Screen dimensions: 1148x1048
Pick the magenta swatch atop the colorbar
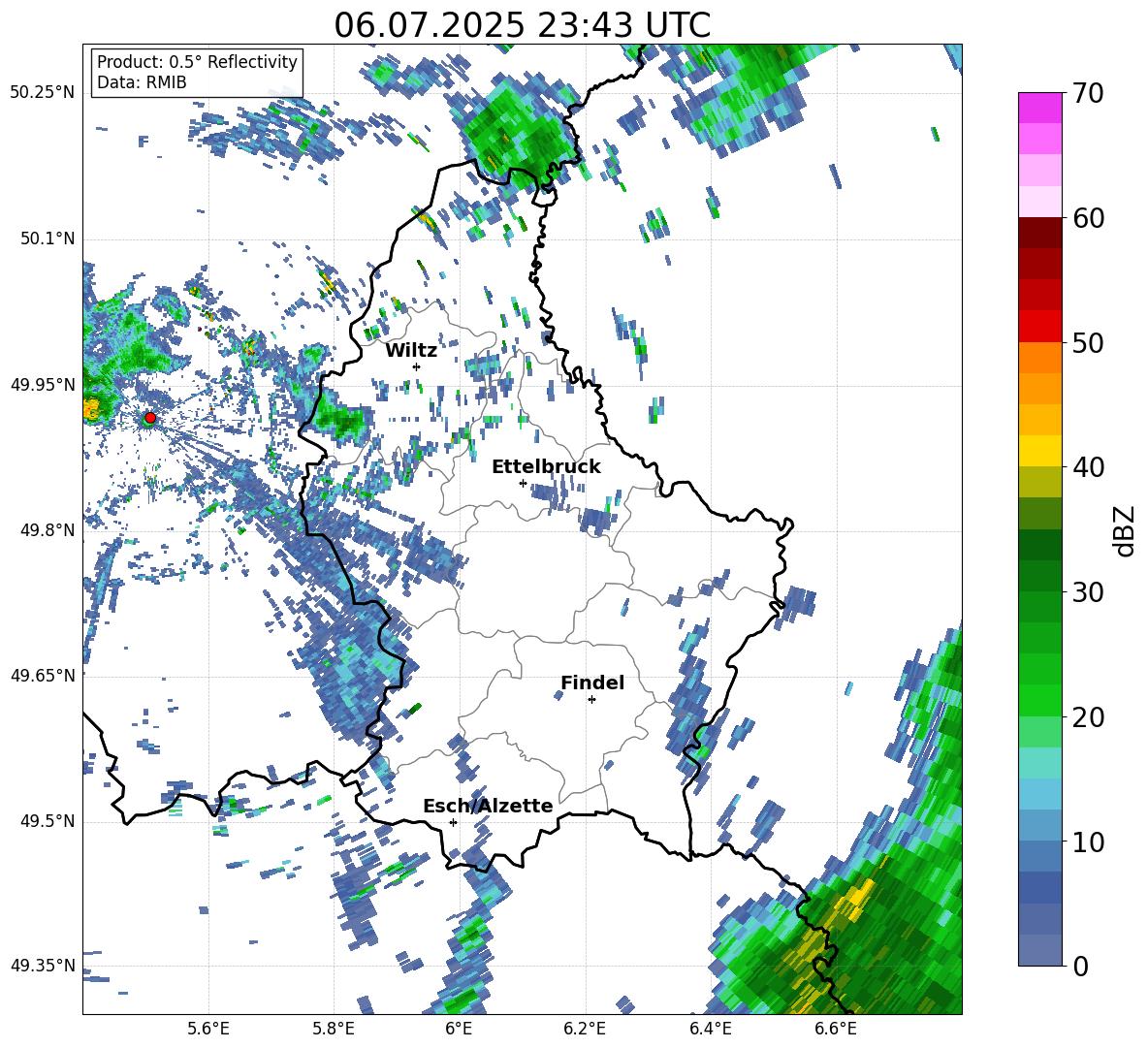[x=1039, y=109]
